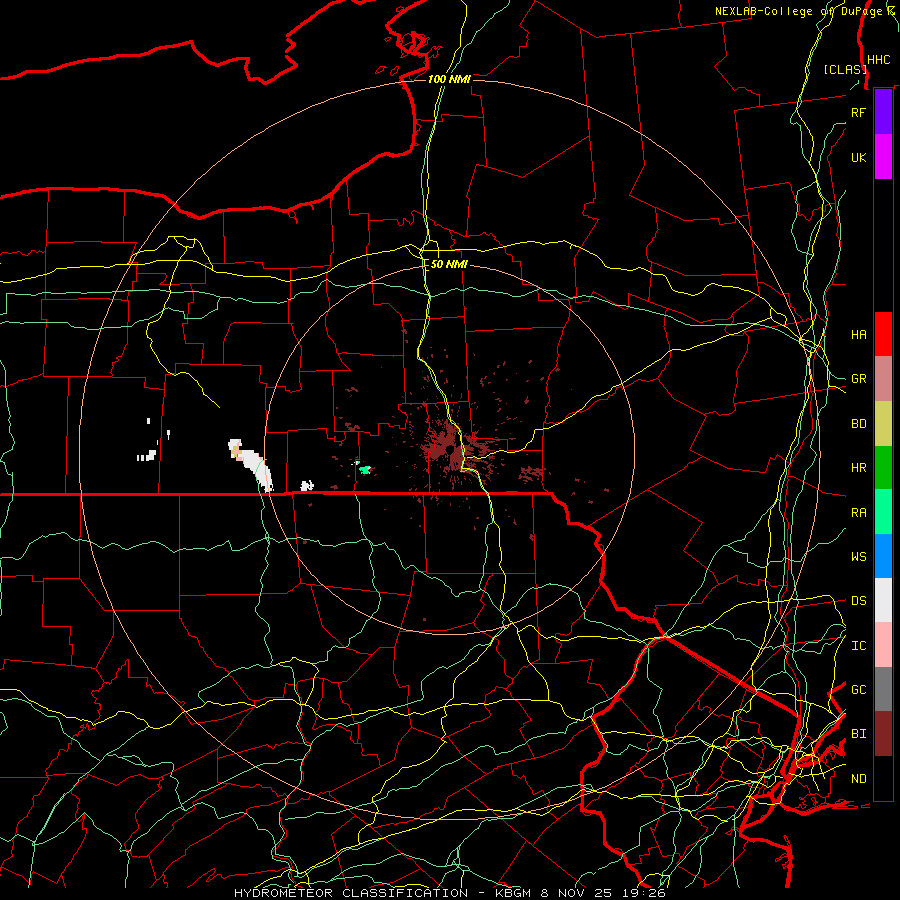Click the IC legend label
The height and width of the screenshot is (900, 900).
point(858,645)
